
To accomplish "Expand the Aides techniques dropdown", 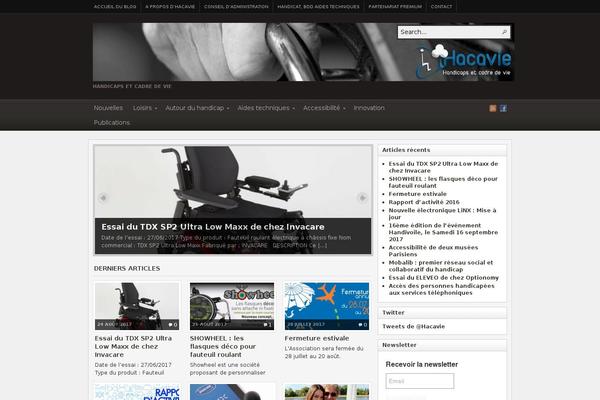I will pos(266,107).
